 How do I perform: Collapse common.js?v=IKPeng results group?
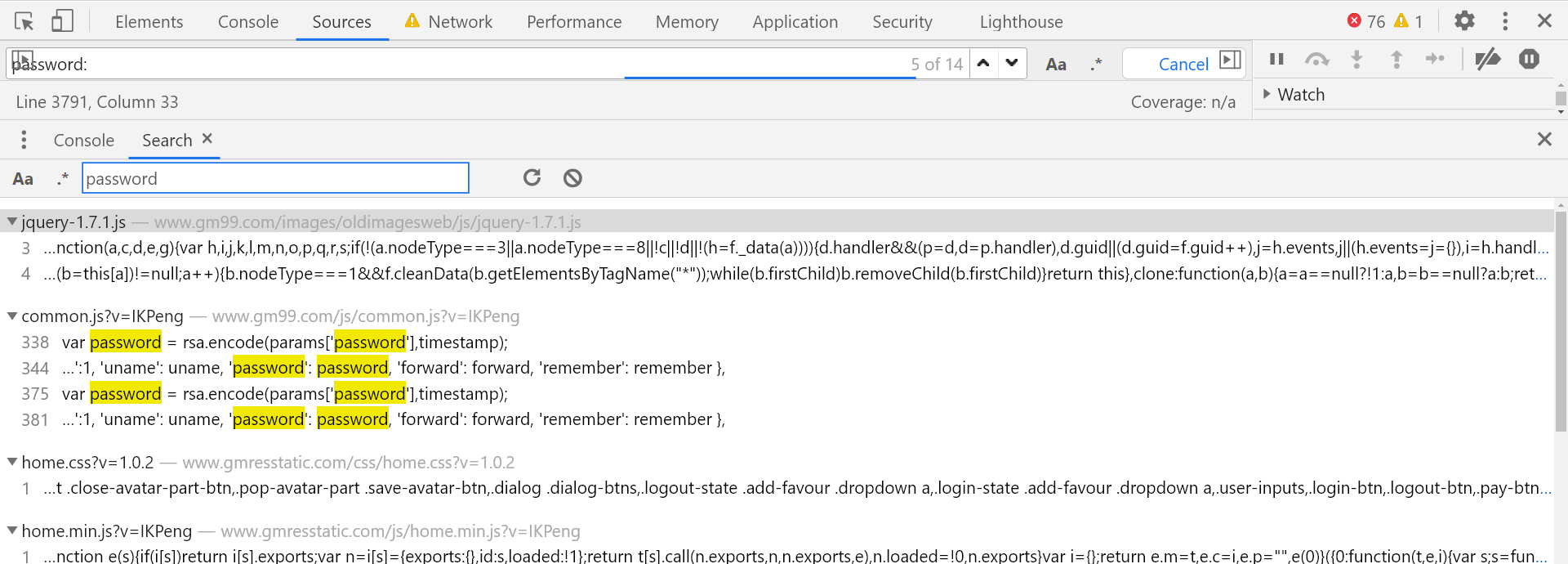(x=12, y=316)
